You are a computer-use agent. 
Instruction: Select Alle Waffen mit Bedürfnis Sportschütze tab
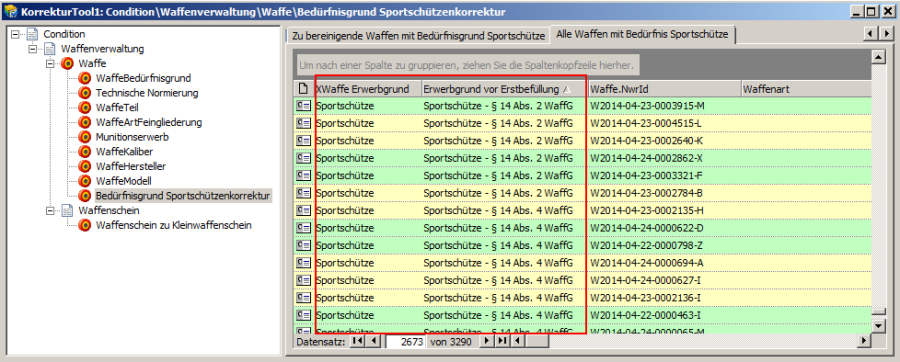point(642,34)
